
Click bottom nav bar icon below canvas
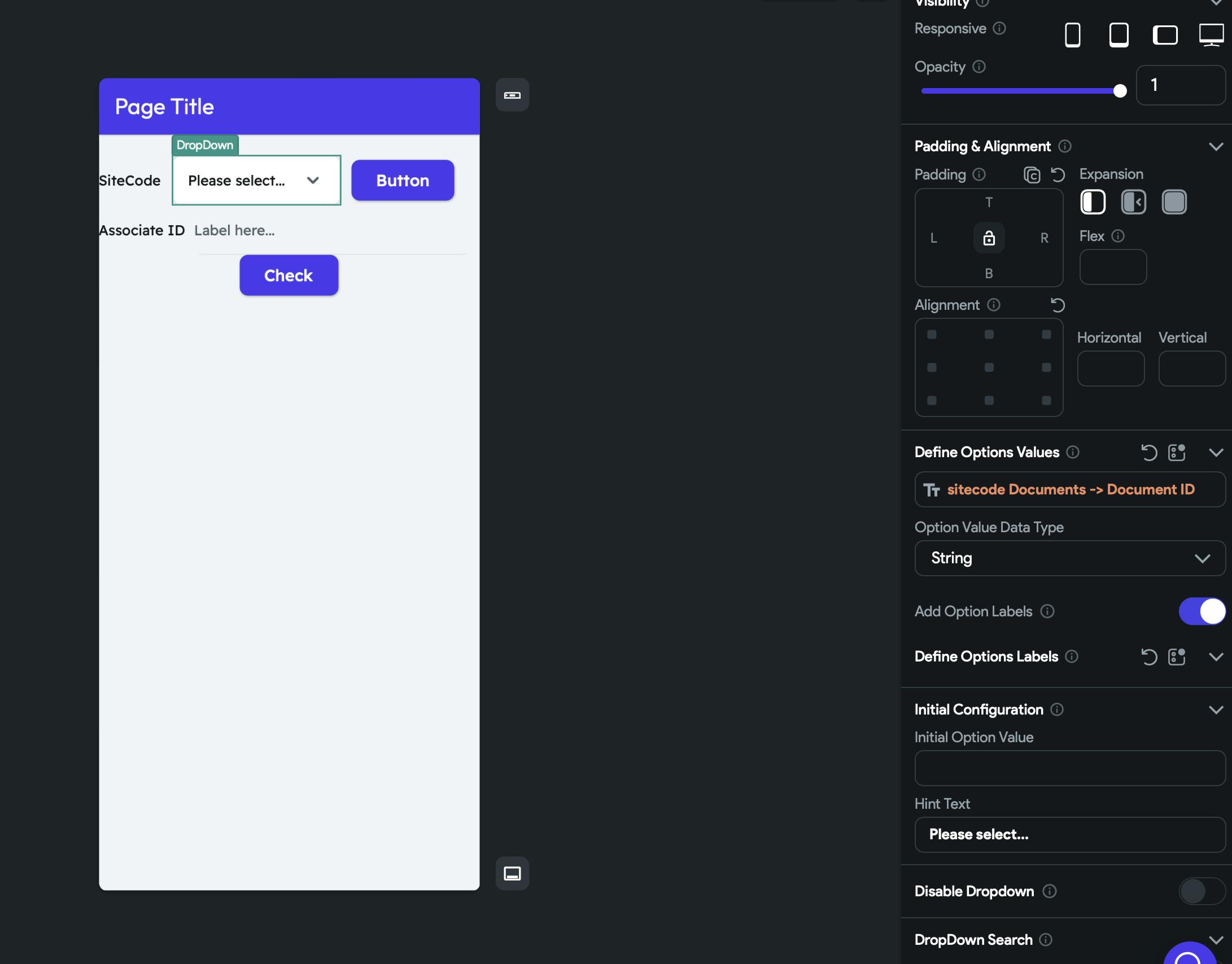tap(512, 874)
